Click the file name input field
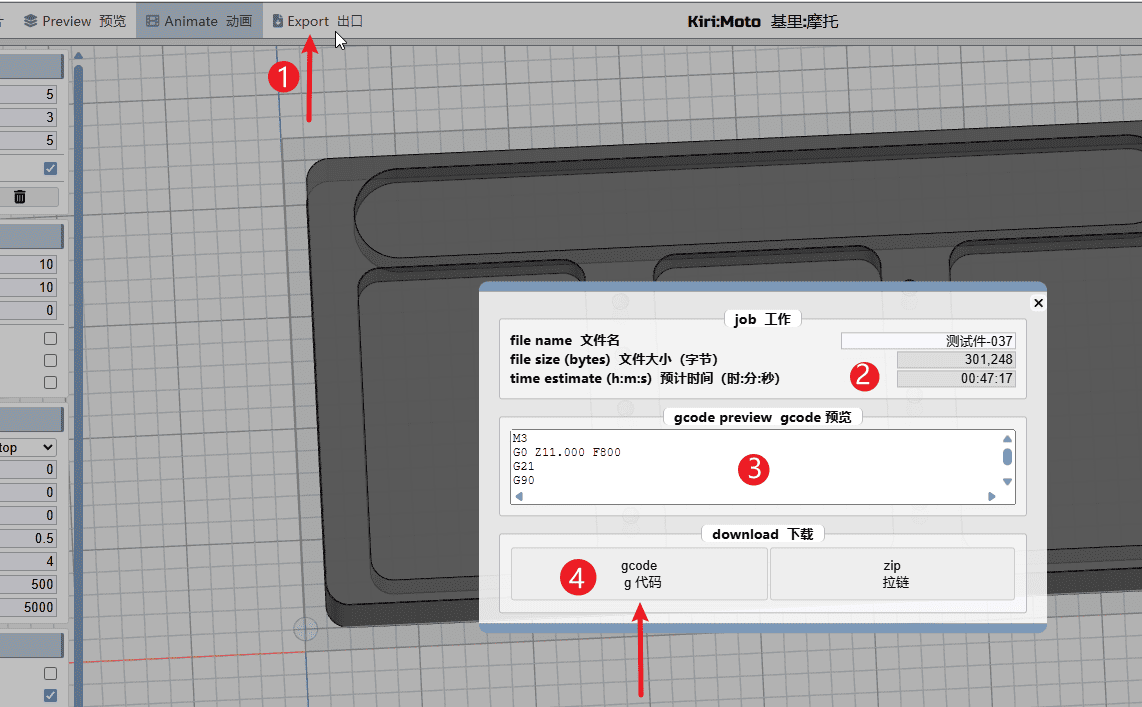 [927, 341]
